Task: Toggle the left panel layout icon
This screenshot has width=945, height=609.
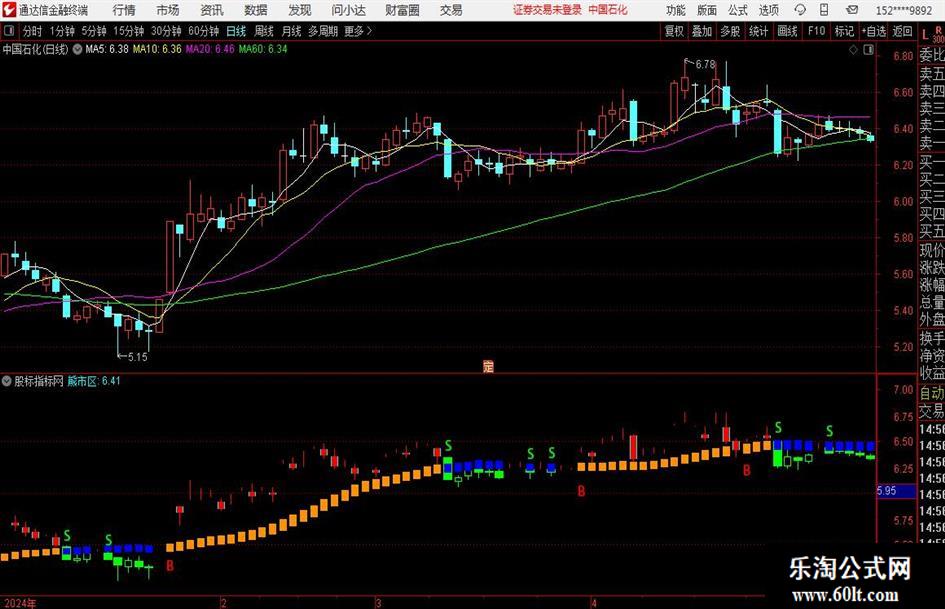Action: [8, 30]
